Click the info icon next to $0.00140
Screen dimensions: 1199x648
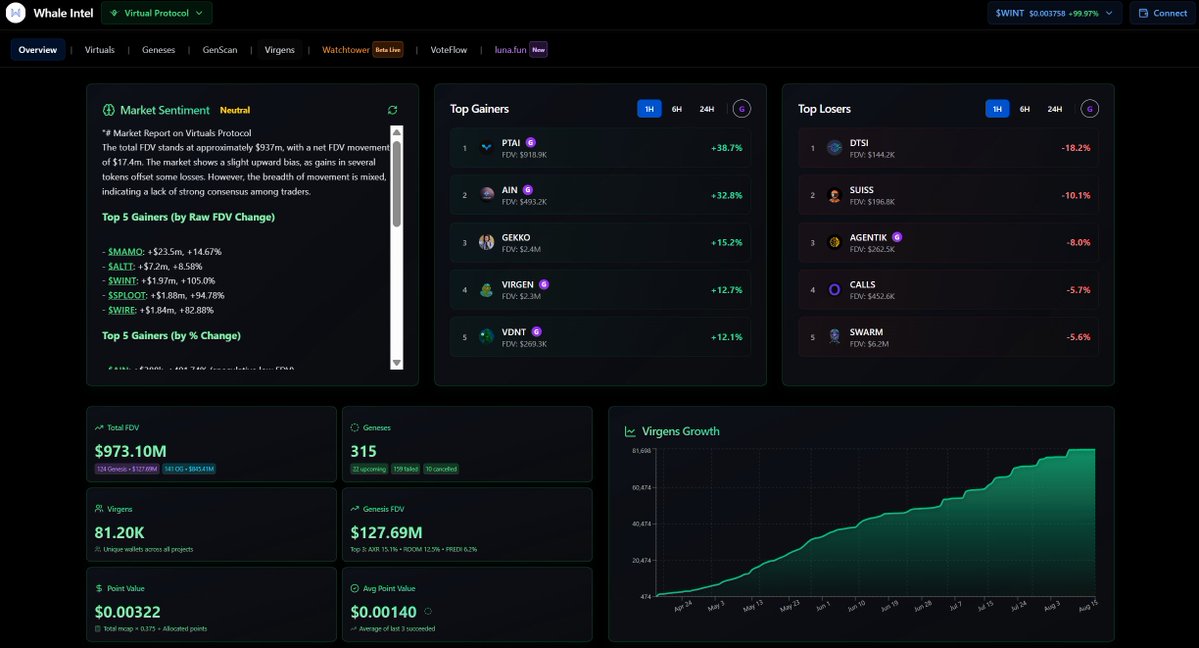[x=428, y=611]
